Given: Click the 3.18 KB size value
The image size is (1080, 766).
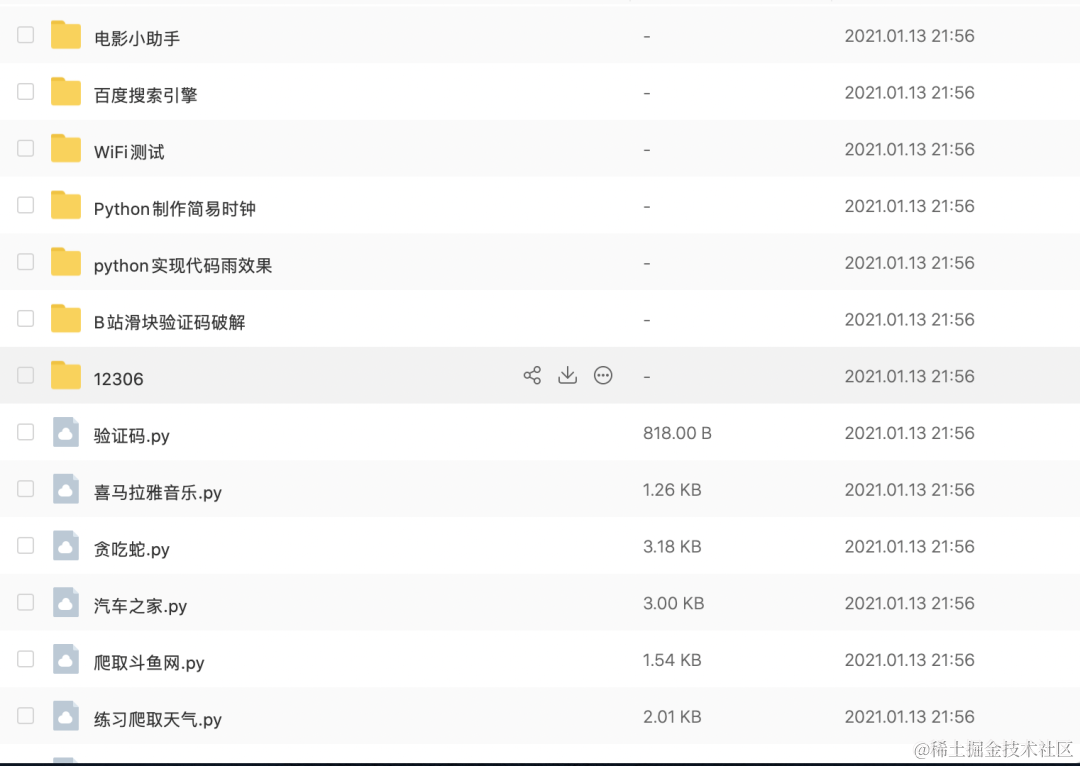Looking at the screenshot, I should (x=672, y=546).
